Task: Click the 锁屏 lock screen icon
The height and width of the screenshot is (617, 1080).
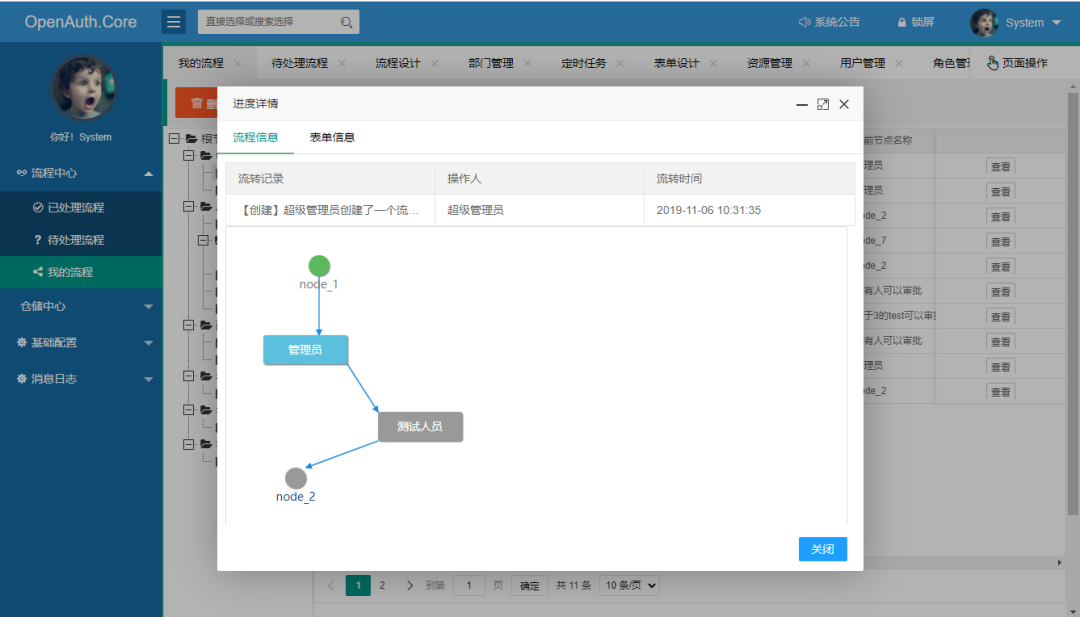Action: (902, 22)
